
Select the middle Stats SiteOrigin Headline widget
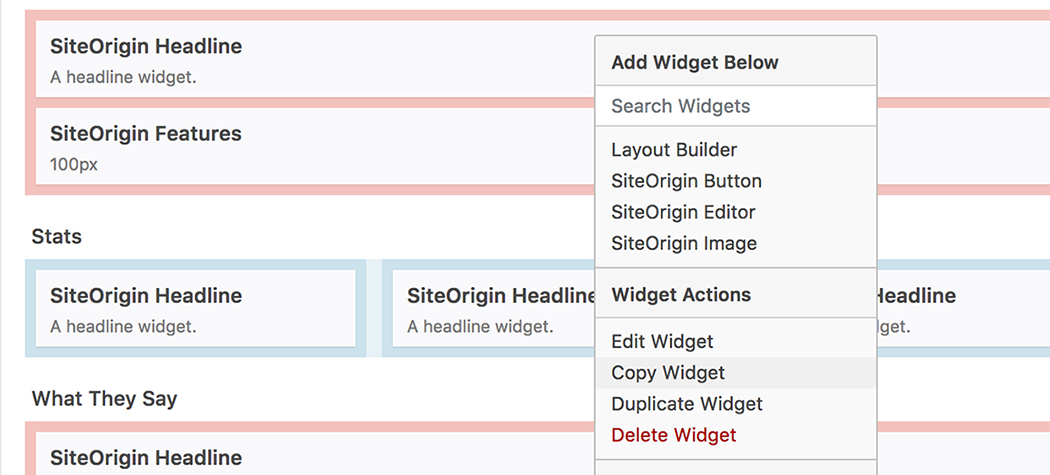pyautogui.click(x=494, y=308)
